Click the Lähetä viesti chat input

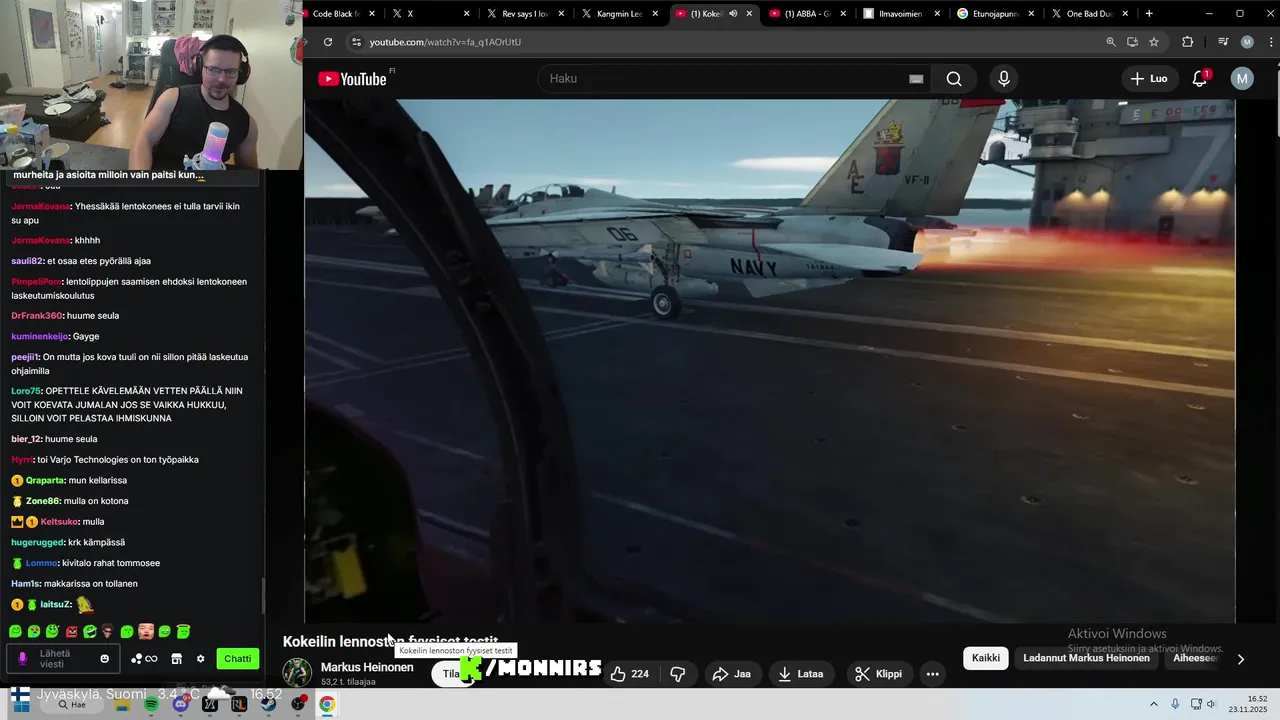62,658
